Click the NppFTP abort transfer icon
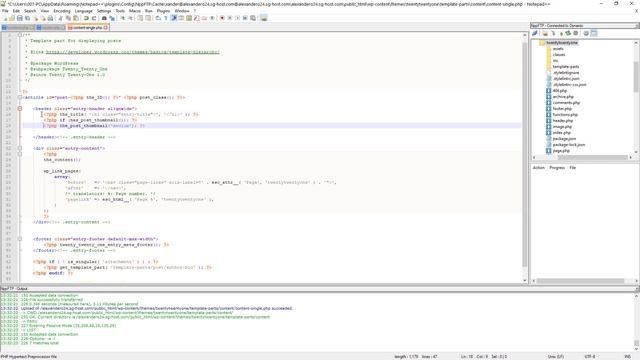The image size is (640, 360). click(576, 33)
